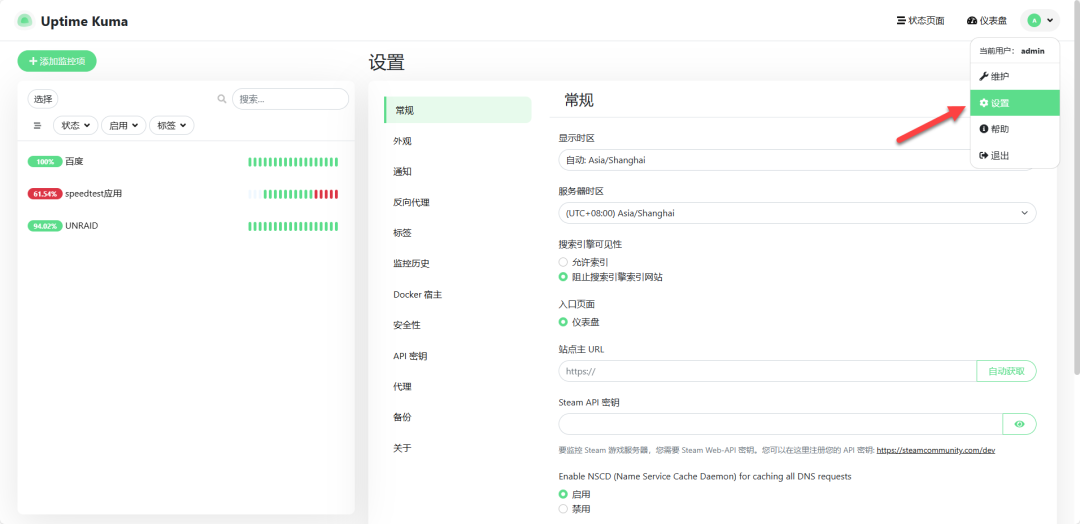This screenshot has height=524, width=1080.
Task: Open the status (状态) filter dropdown
Action: tap(75, 126)
